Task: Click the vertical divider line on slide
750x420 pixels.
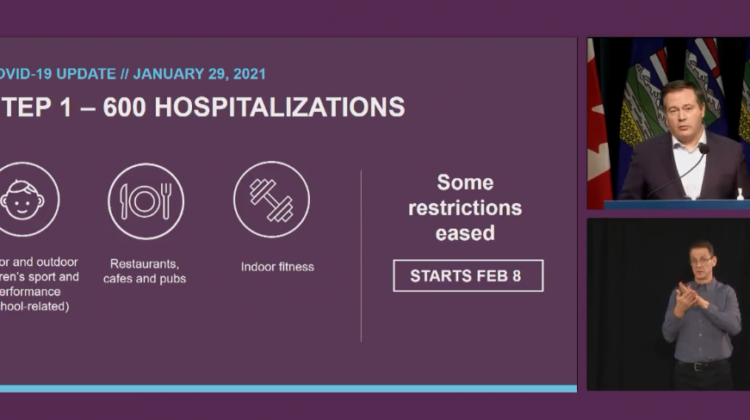Action: point(361,255)
